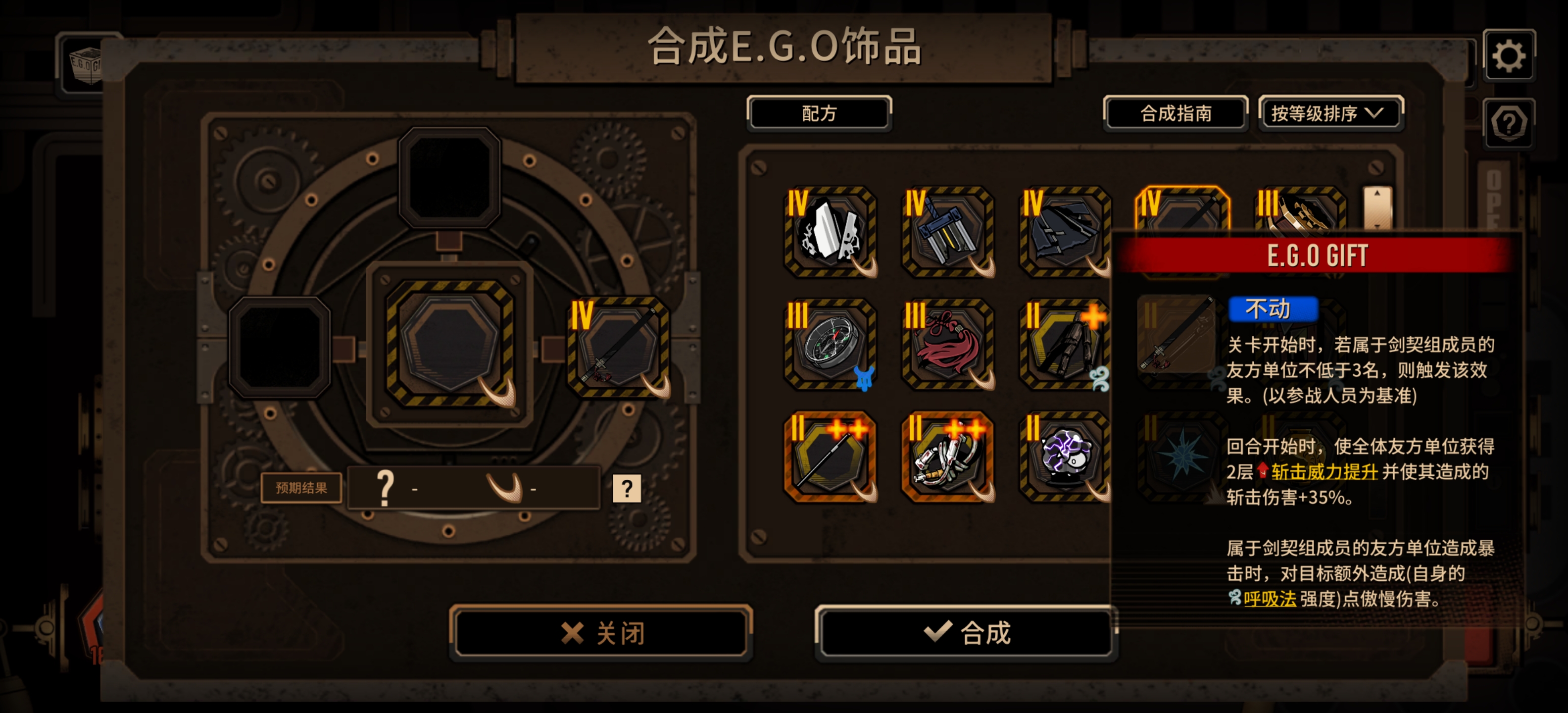Open the 配方 recipes tab
This screenshot has width=1568, height=713.
[819, 113]
